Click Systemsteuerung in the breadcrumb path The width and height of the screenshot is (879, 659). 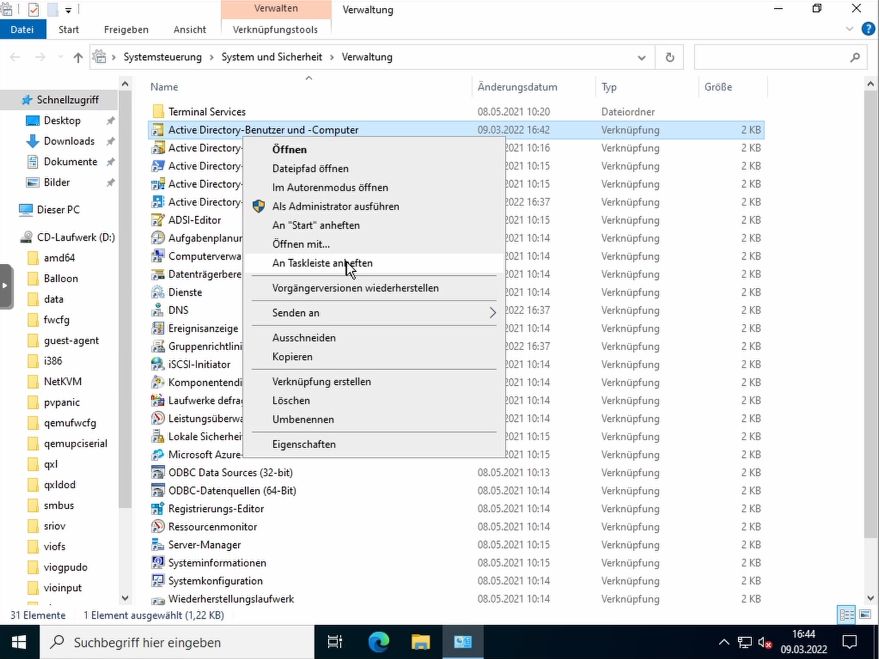coord(163,57)
